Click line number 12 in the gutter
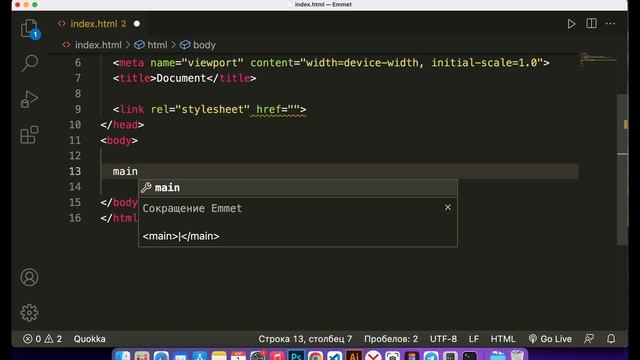This screenshot has height=360, width=640. click(x=75, y=156)
